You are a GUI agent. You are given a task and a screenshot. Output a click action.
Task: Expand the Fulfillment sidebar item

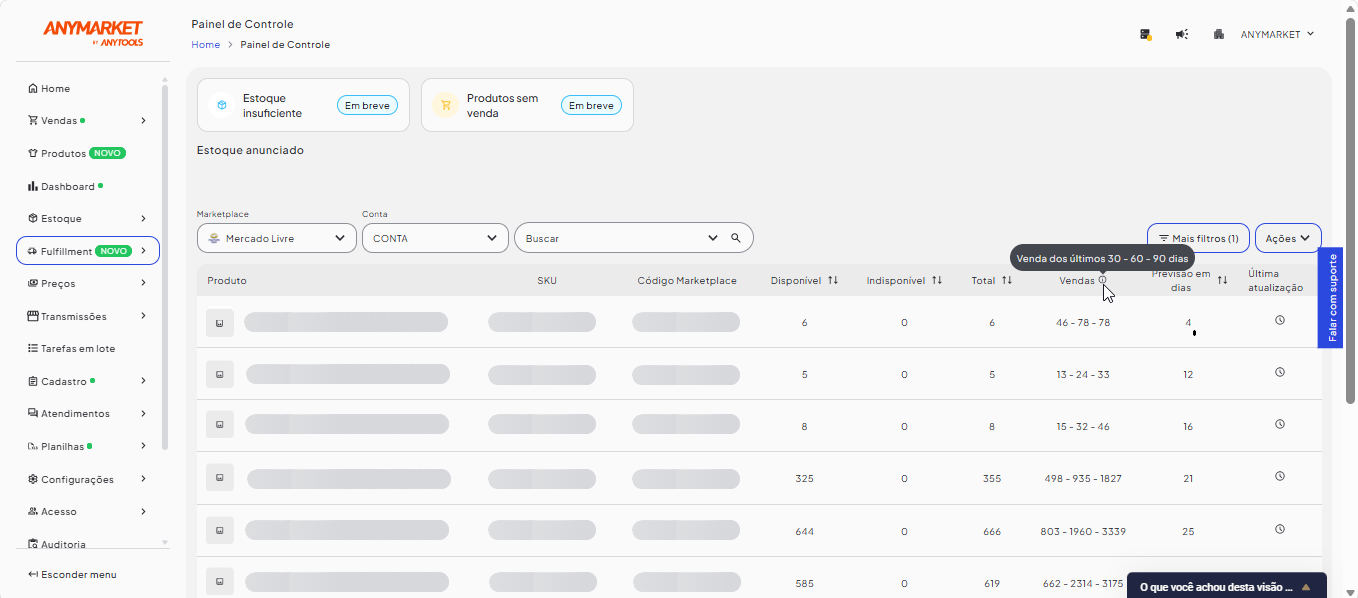[x=88, y=251]
